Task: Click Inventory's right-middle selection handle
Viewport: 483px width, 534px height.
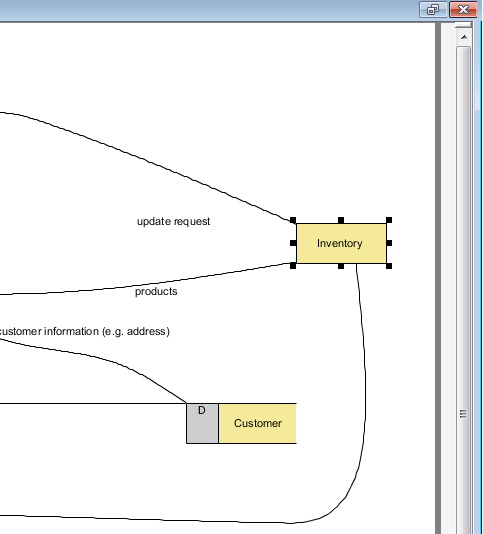Action: [x=389, y=243]
